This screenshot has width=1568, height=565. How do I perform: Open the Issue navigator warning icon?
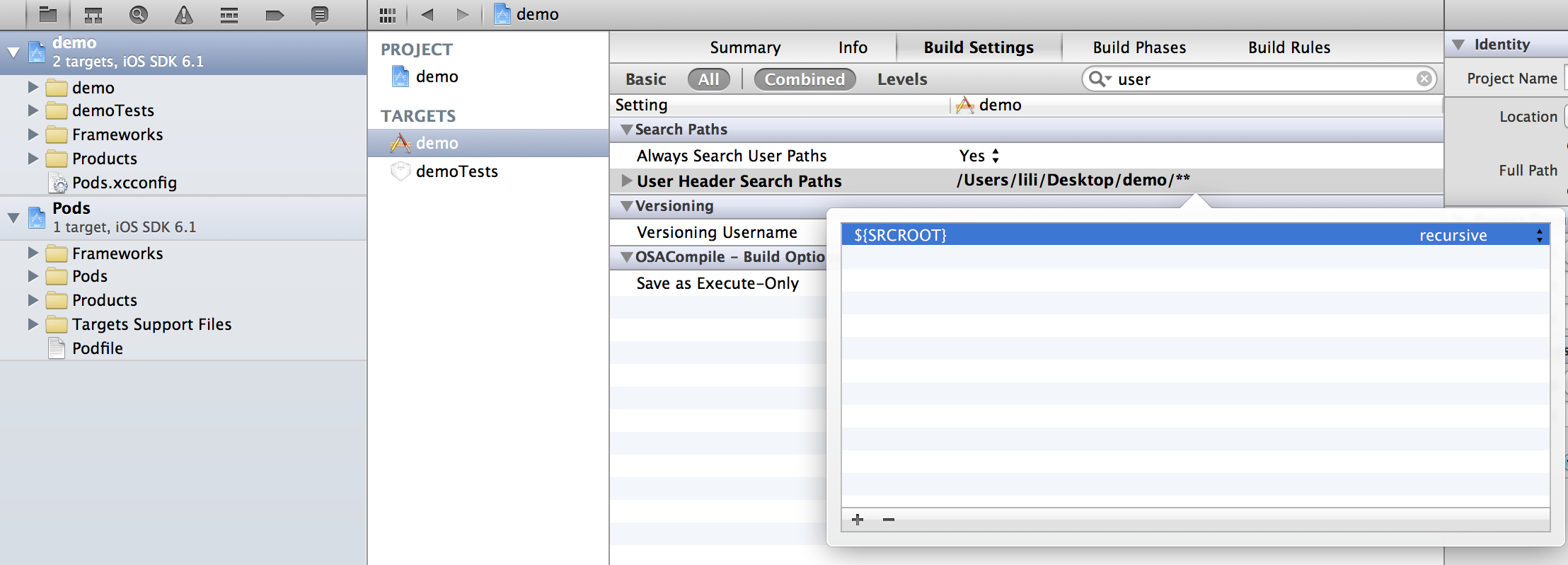(x=184, y=14)
